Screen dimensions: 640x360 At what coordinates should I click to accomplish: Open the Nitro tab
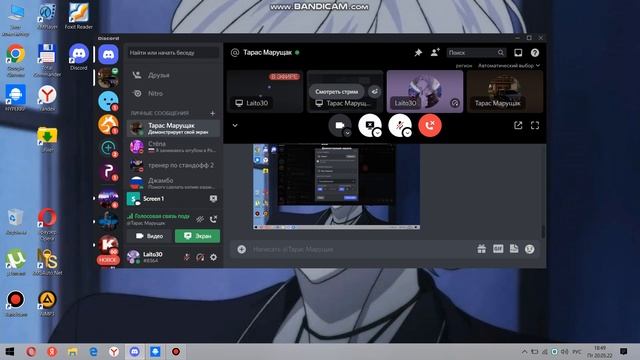click(173, 93)
